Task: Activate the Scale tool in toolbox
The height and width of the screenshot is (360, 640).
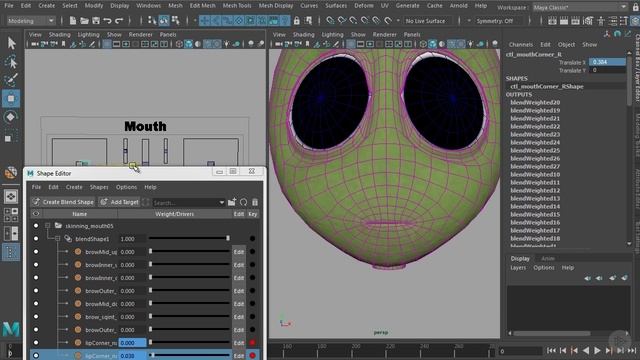Action: pos(9,137)
